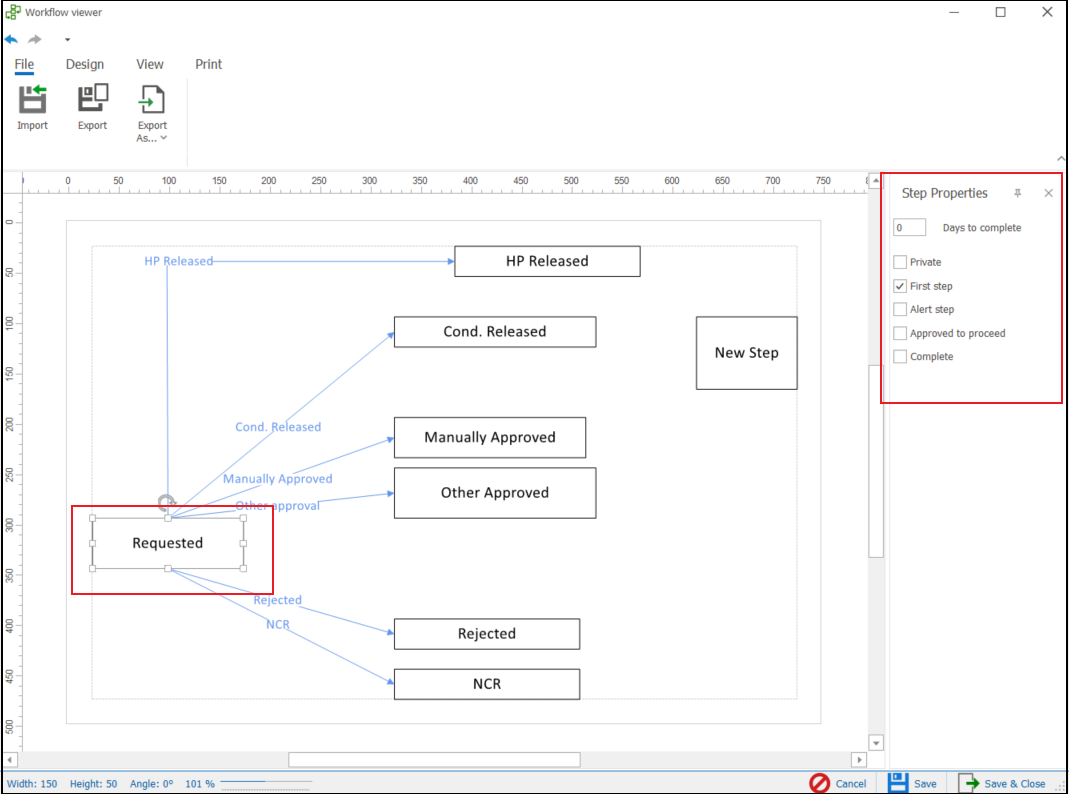
Task: Click the Requested step box
Action: pos(168,543)
